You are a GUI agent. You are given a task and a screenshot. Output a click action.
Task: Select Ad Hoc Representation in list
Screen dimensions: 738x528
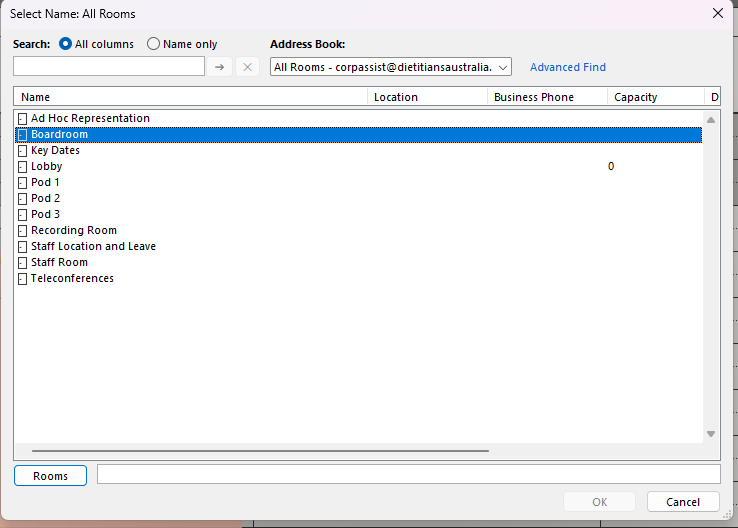click(90, 119)
